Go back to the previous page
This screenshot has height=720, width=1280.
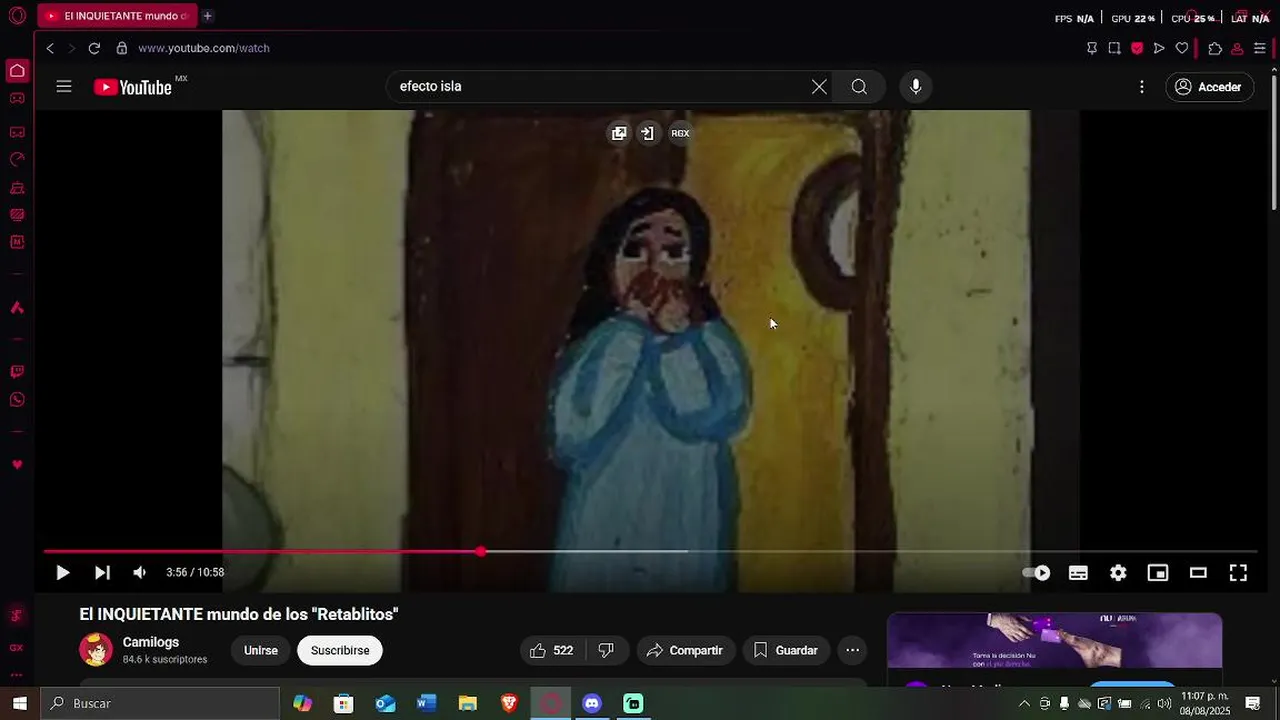point(50,48)
